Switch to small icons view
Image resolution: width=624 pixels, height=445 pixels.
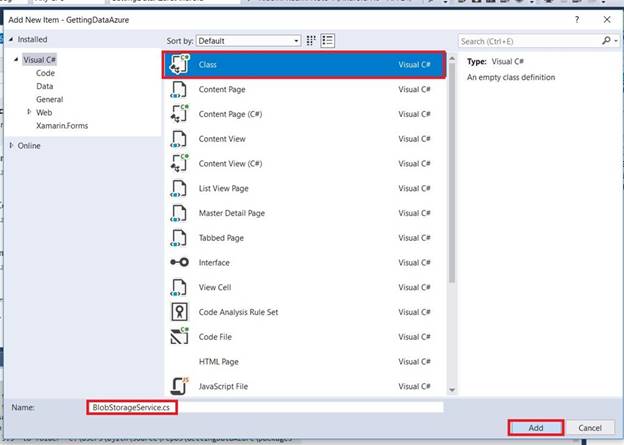(311, 41)
